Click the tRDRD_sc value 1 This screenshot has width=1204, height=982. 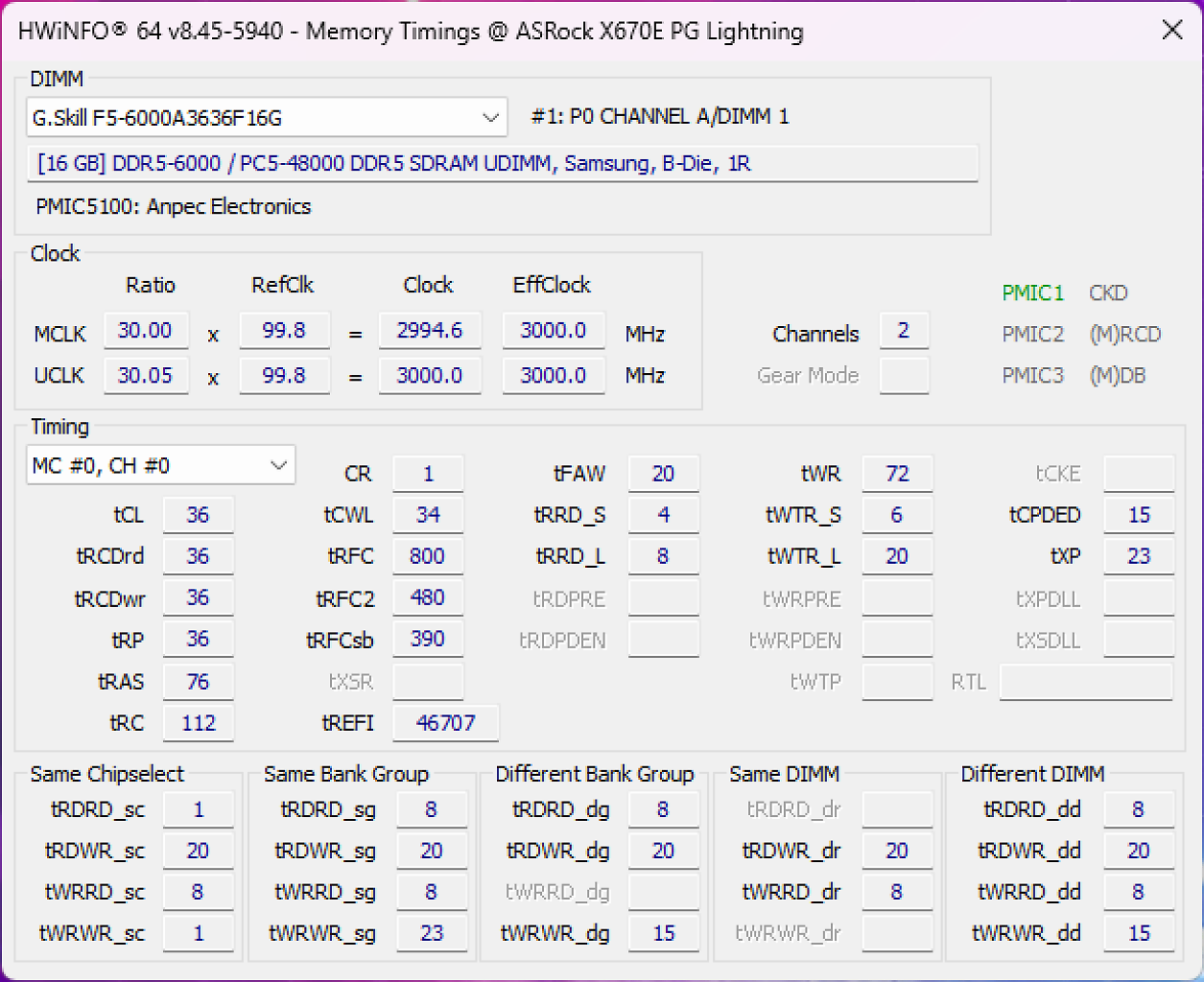[198, 809]
